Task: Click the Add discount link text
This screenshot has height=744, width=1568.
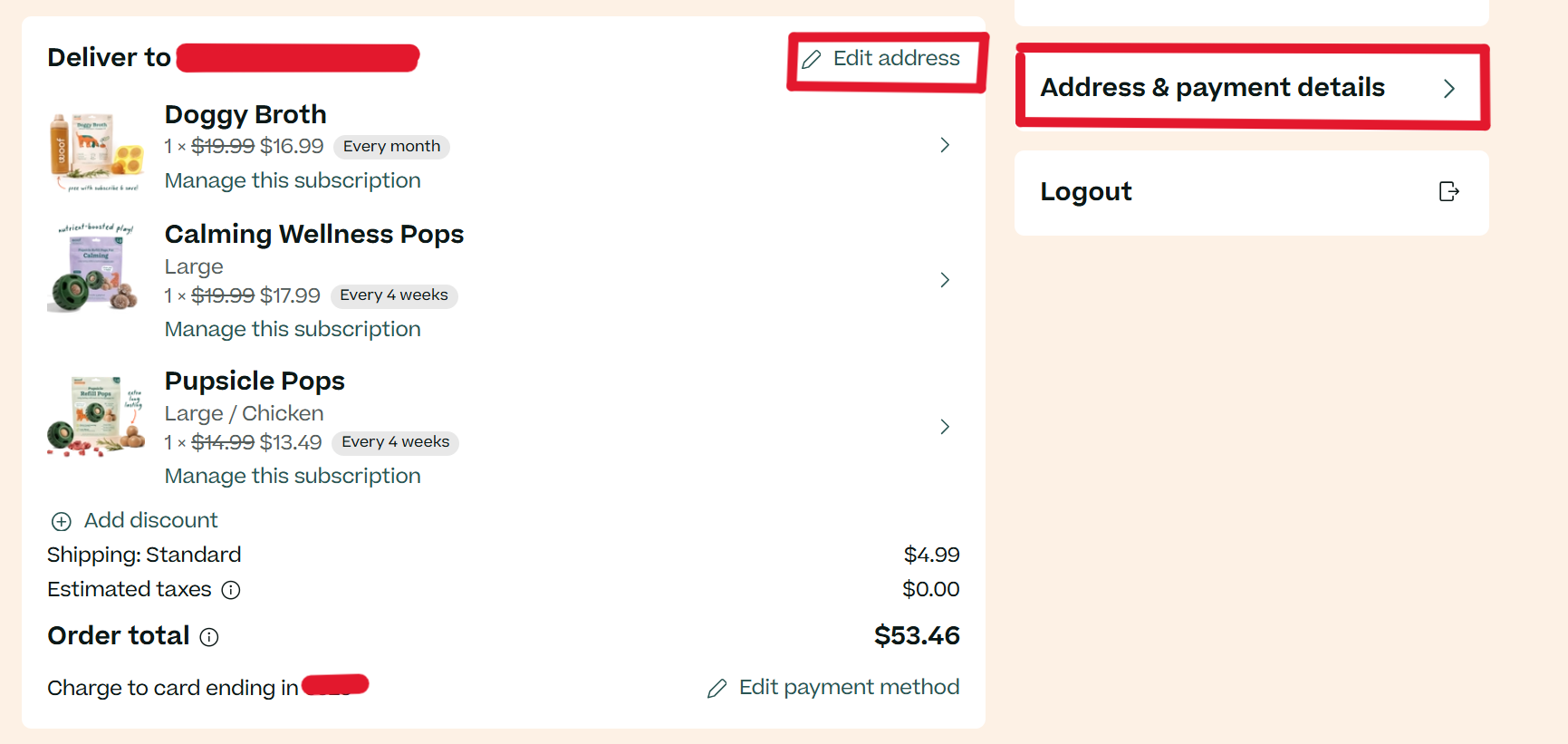Action: (151, 520)
